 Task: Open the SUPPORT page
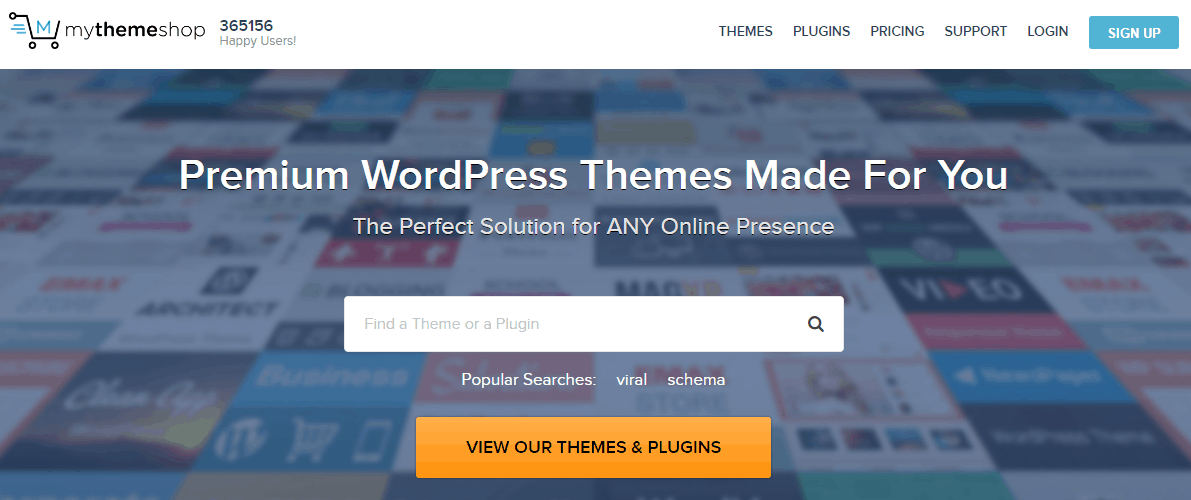(x=975, y=32)
